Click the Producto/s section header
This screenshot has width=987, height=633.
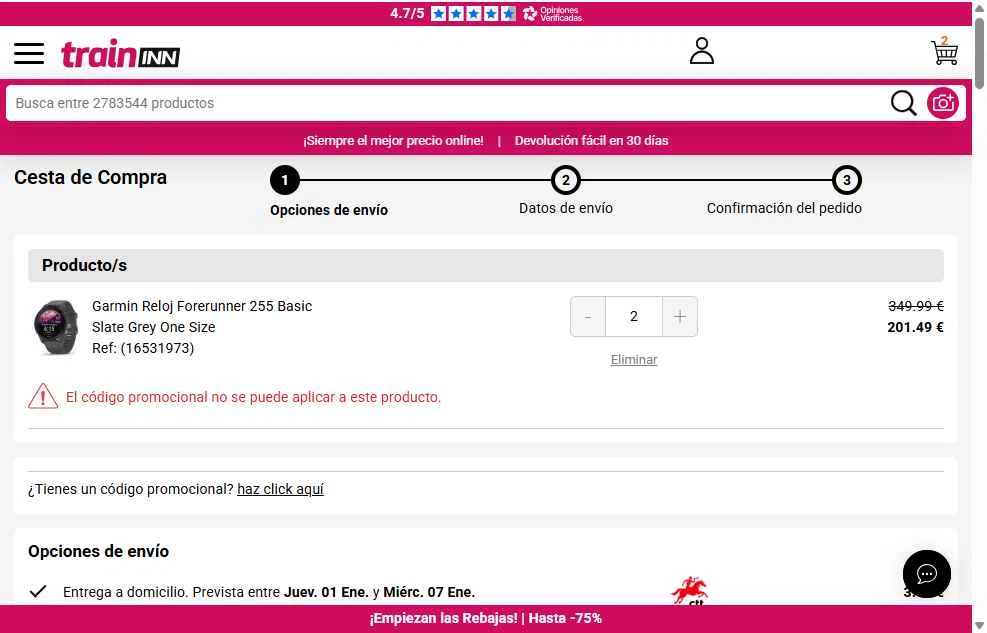point(485,266)
